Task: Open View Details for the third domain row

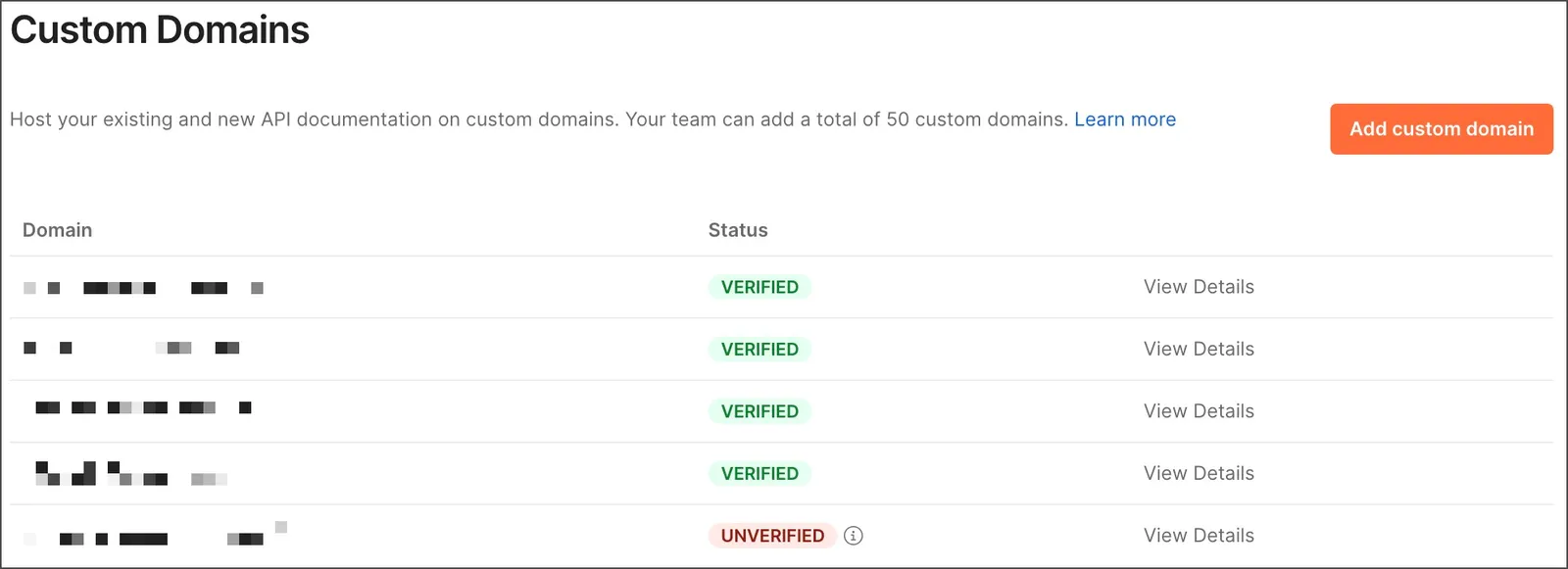Action: (x=1199, y=411)
